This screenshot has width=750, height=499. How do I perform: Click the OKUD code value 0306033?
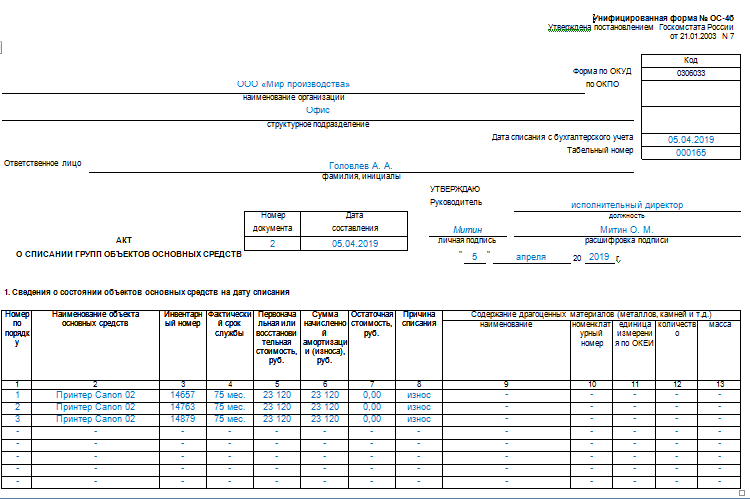pos(691,73)
